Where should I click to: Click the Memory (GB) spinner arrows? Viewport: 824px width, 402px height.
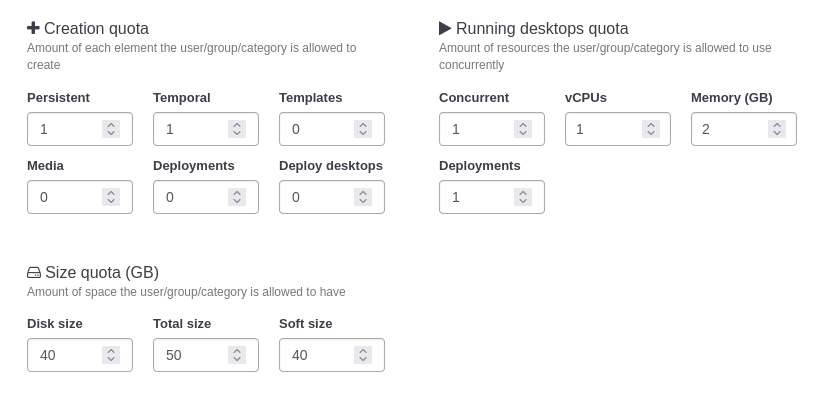coord(777,129)
